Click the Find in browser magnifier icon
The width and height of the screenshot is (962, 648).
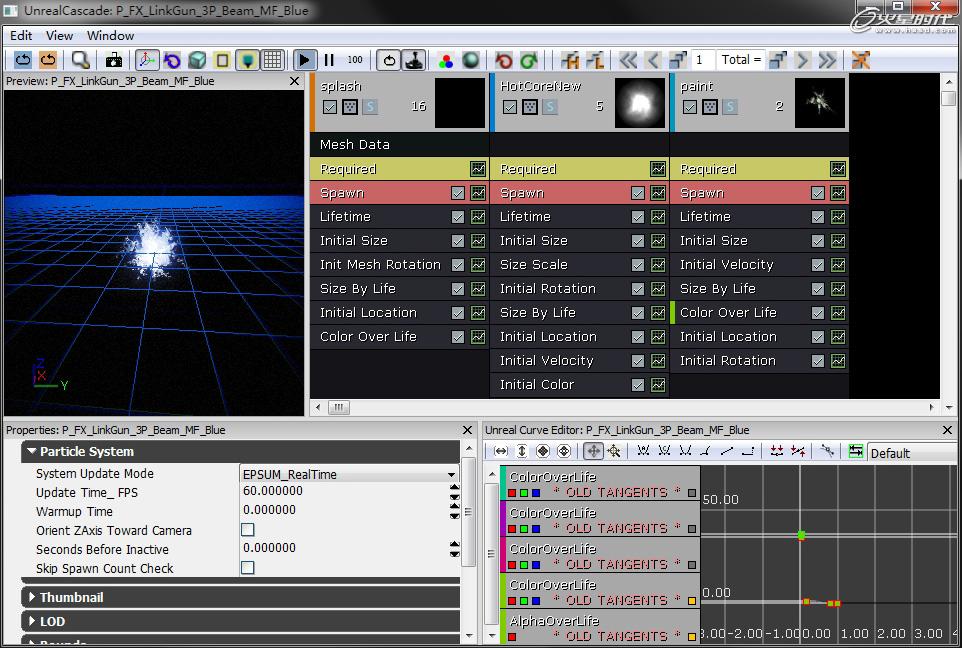80,61
